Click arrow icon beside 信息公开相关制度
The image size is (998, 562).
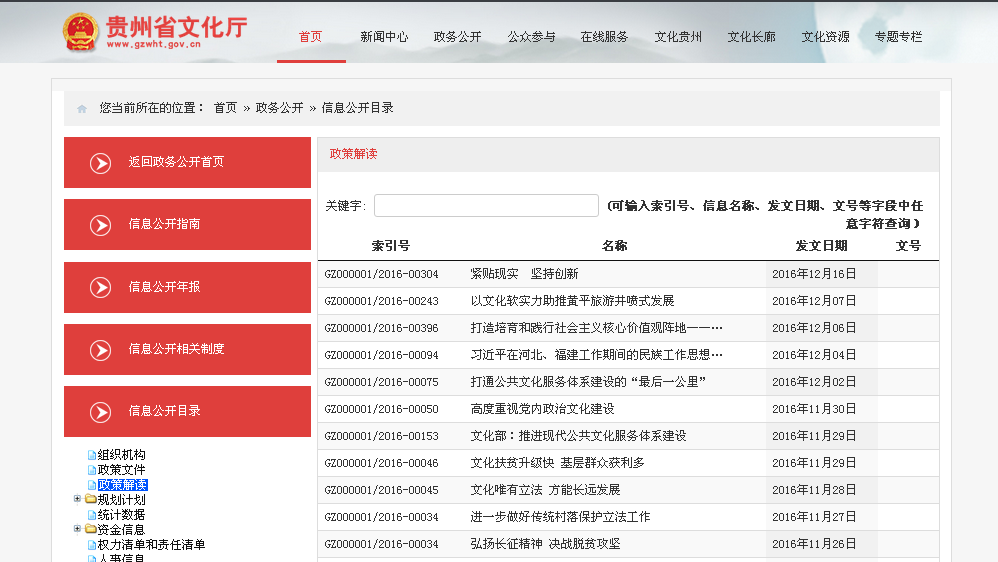100,350
